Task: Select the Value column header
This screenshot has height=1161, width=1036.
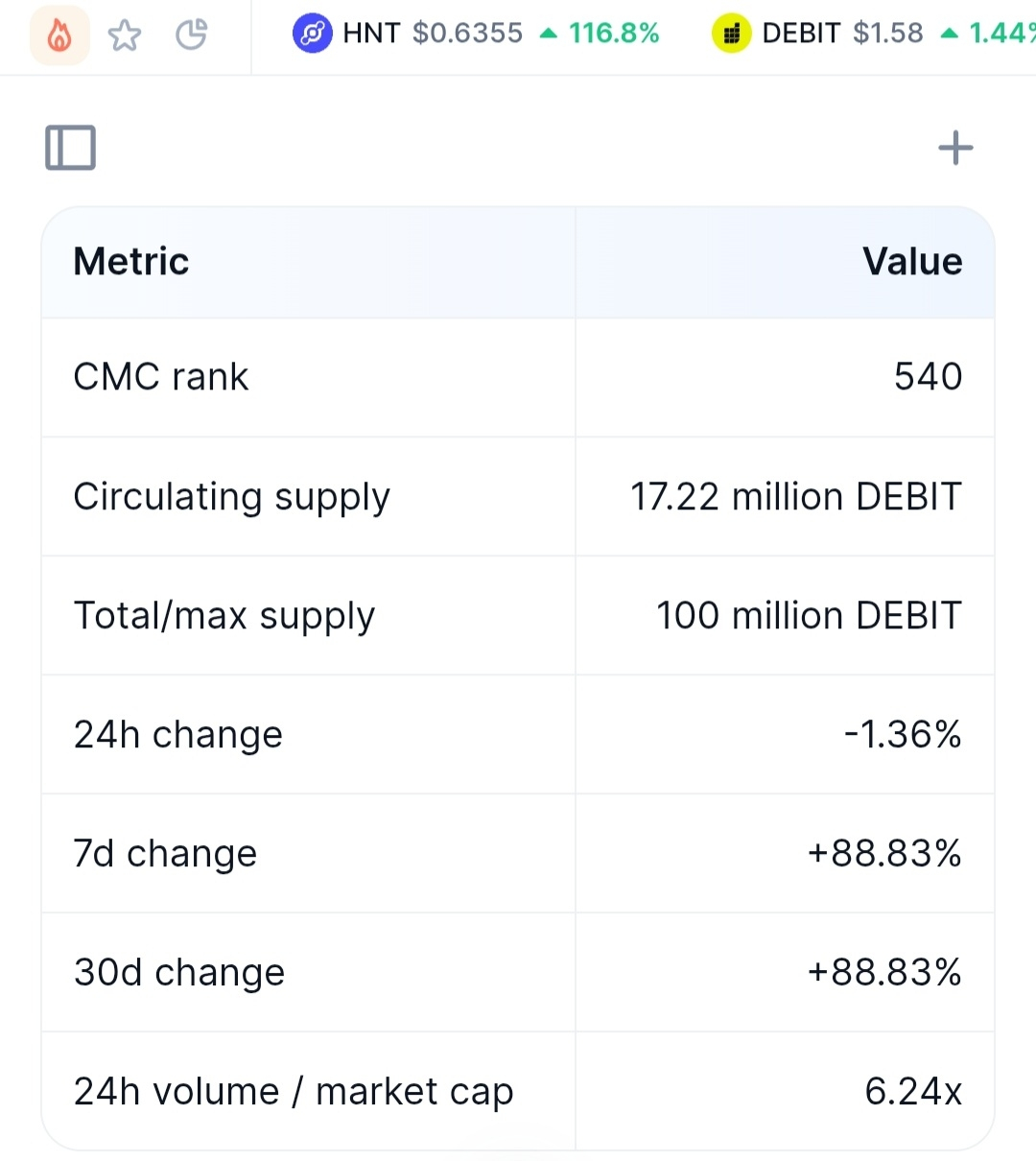Action: coord(912,261)
